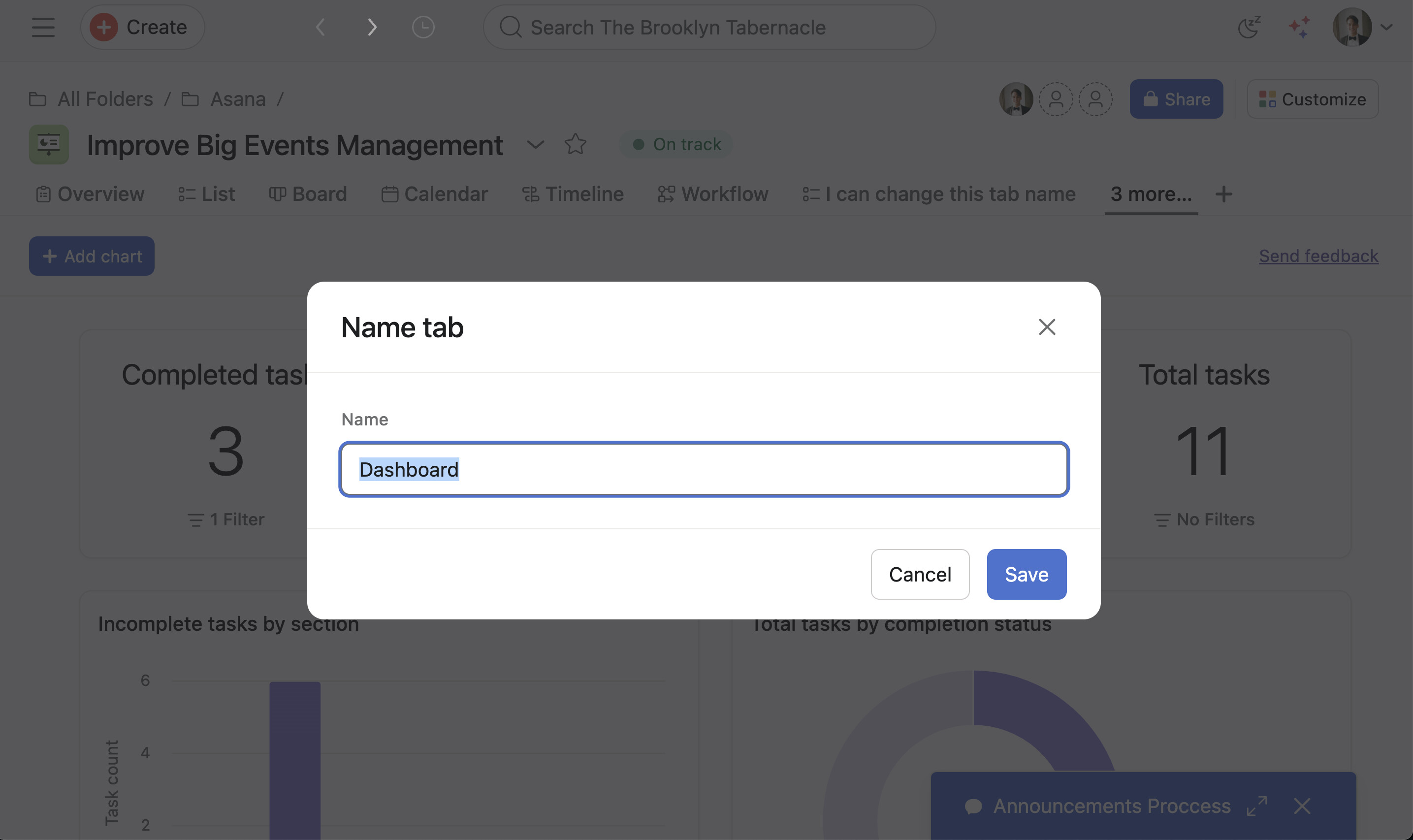Click the green project icon
This screenshot has width=1413, height=840.
[49, 144]
